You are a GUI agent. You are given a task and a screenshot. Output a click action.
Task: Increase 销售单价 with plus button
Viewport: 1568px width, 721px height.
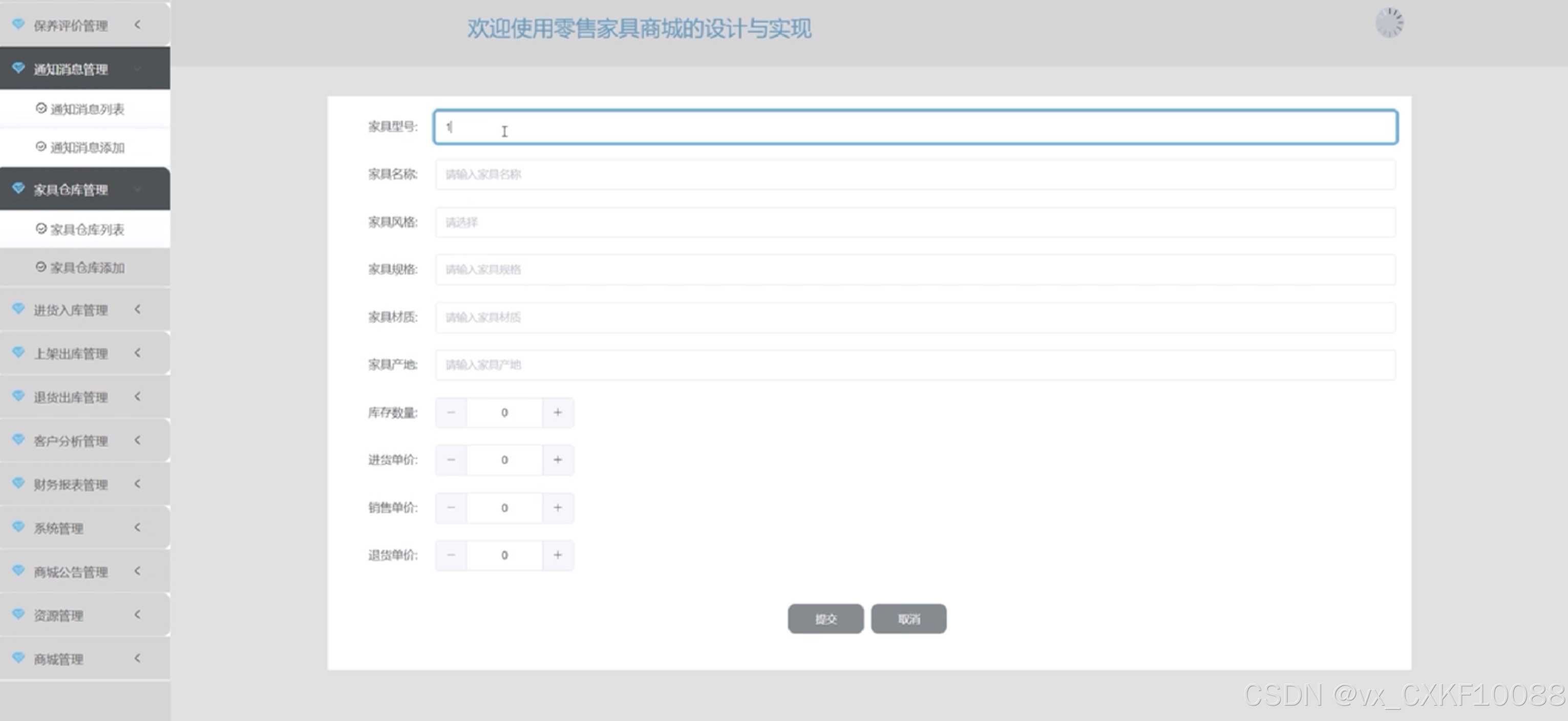point(558,507)
